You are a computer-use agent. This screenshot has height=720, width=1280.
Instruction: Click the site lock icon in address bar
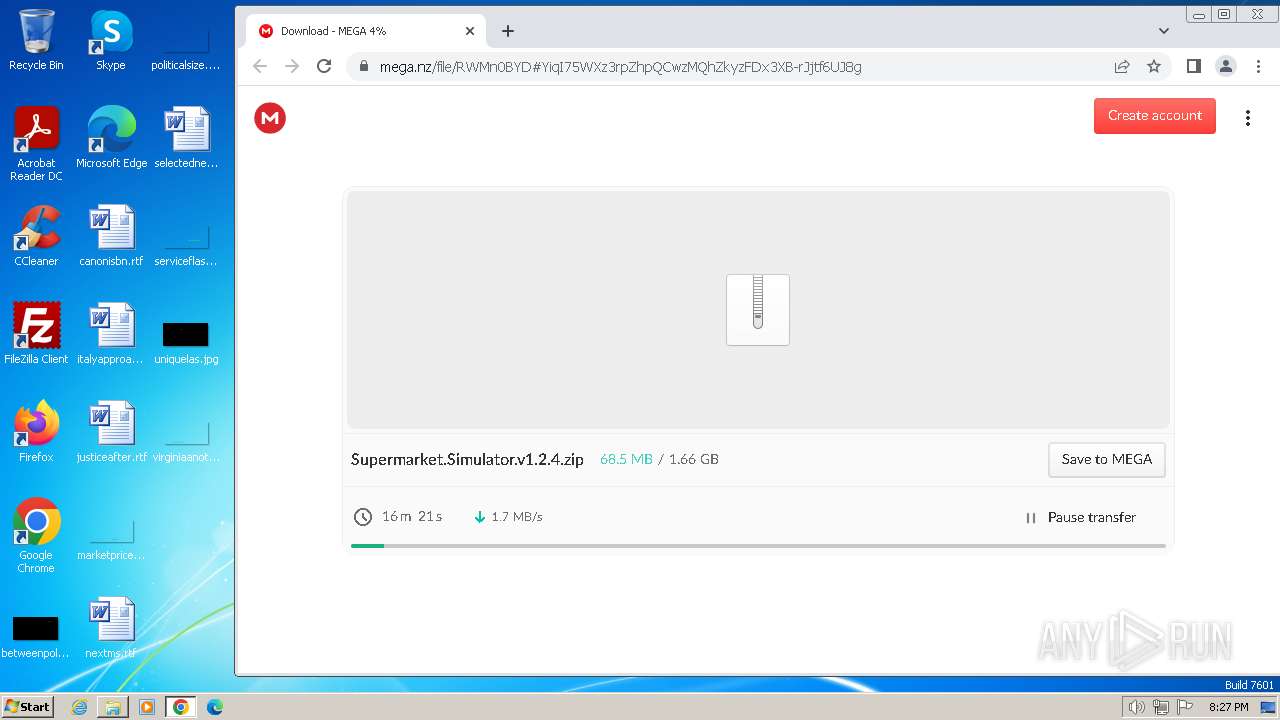tap(363, 67)
